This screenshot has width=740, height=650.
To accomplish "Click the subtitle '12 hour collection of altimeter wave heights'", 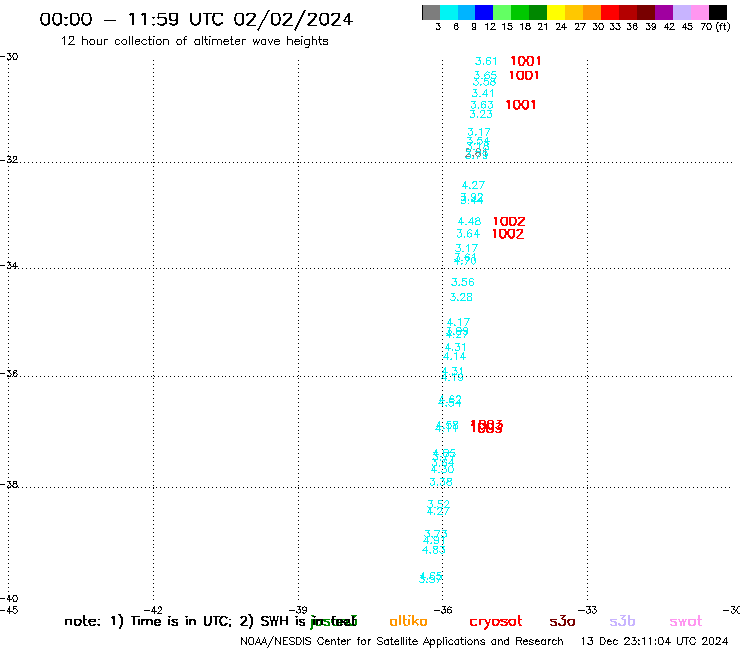I will click(194, 41).
